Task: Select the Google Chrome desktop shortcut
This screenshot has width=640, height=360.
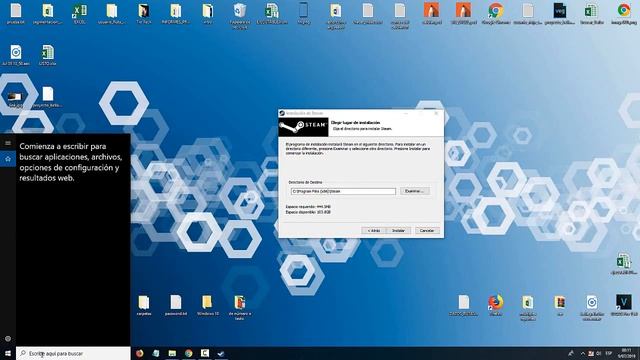Action: click(x=496, y=13)
